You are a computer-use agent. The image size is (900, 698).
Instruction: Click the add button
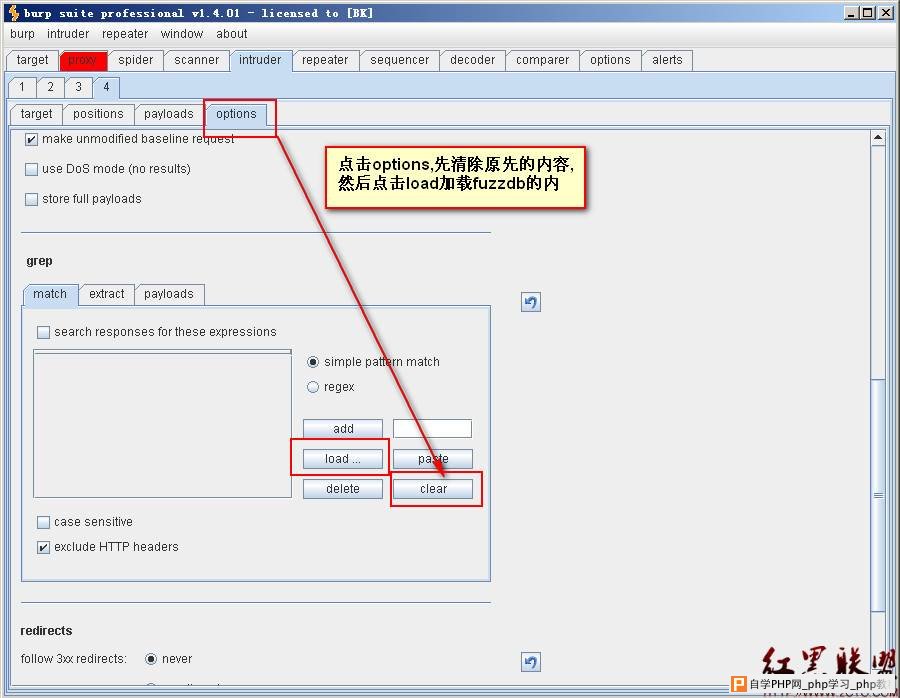tap(343, 429)
